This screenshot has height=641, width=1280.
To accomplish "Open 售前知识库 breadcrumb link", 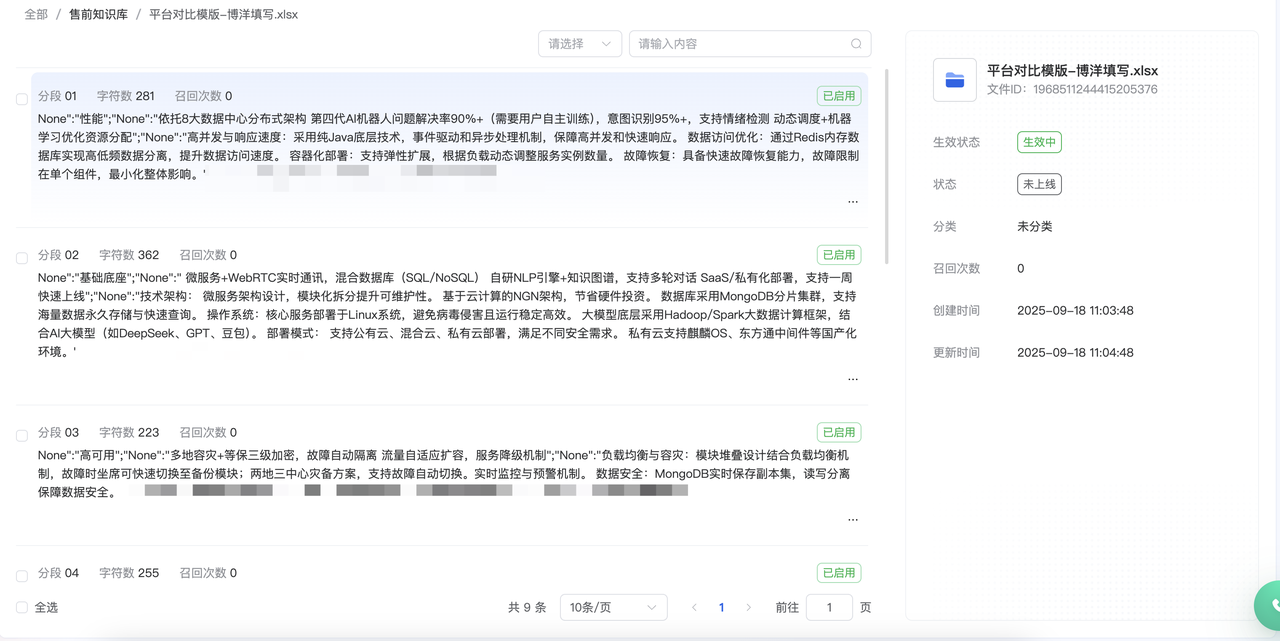I will 98,15.
